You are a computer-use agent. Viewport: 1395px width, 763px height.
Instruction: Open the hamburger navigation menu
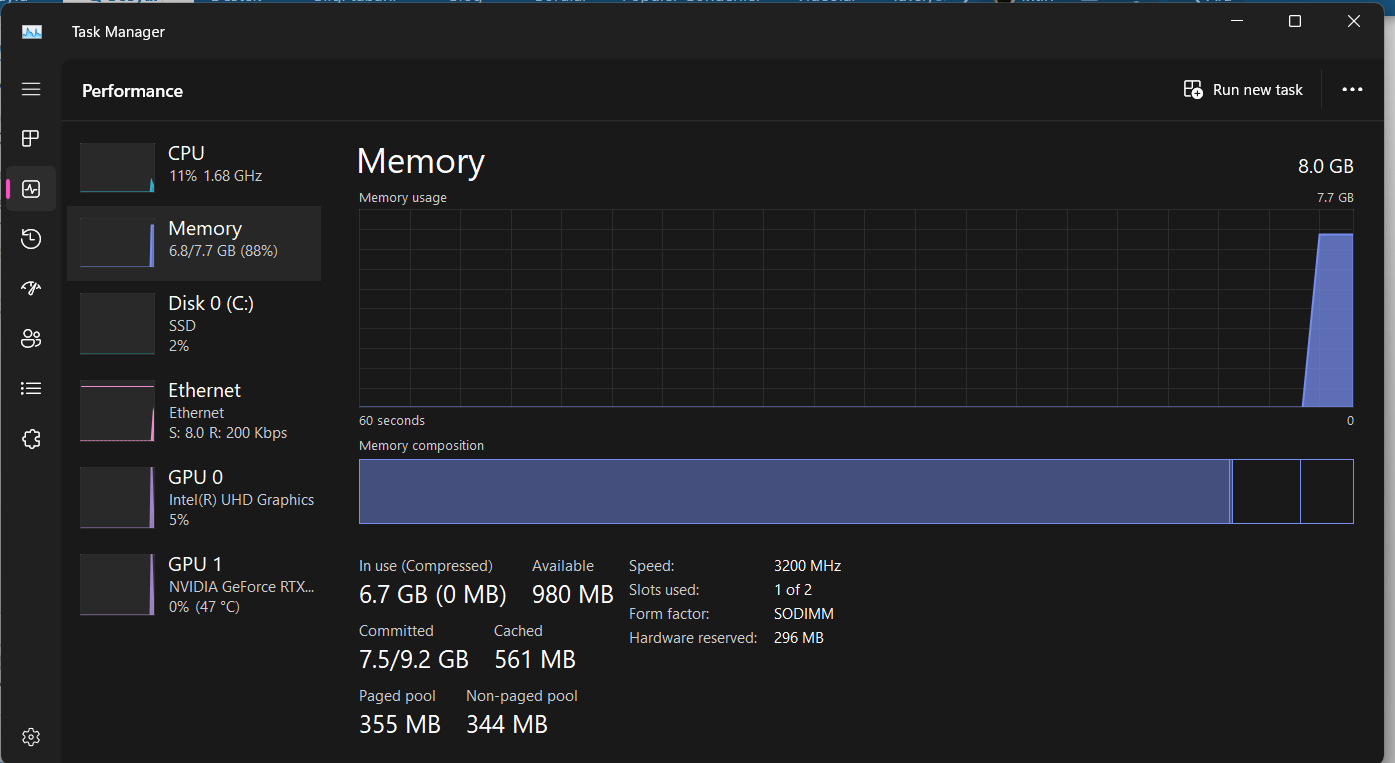pyautogui.click(x=31, y=90)
